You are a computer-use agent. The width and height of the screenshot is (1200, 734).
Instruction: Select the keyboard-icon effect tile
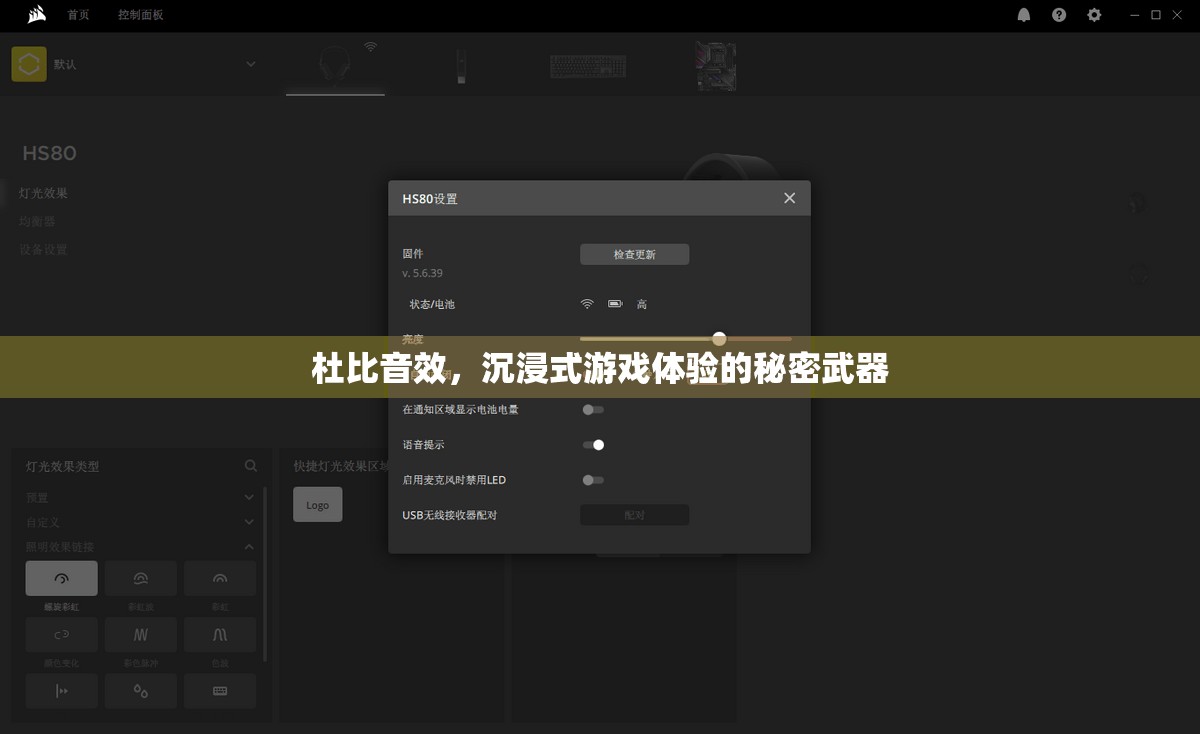pyautogui.click(x=220, y=690)
